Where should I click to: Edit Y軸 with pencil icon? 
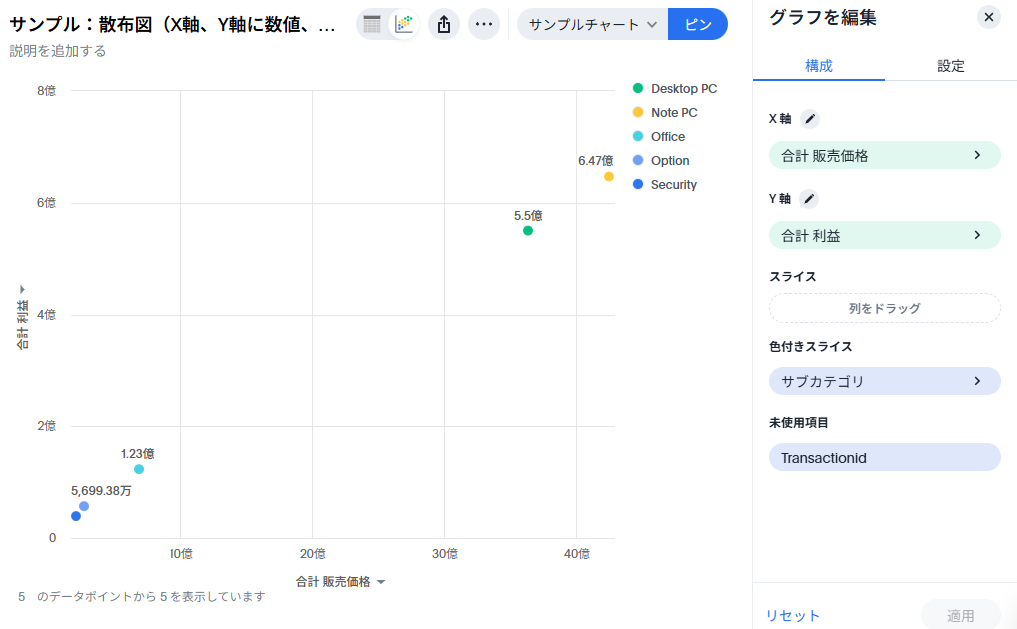pos(810,199)
